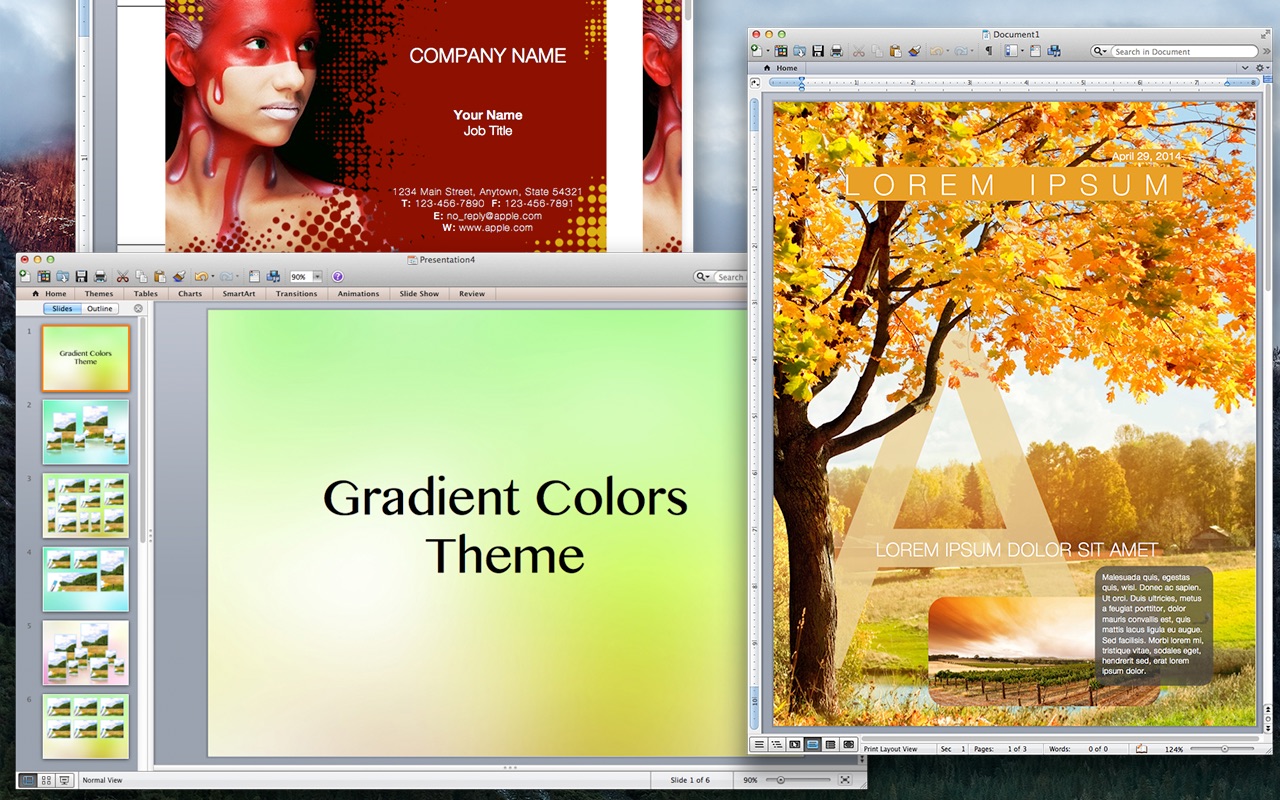Adjust the PowerPoint zoom slider
Viewport: 1280px width, 800px height.
coord(781,780)
